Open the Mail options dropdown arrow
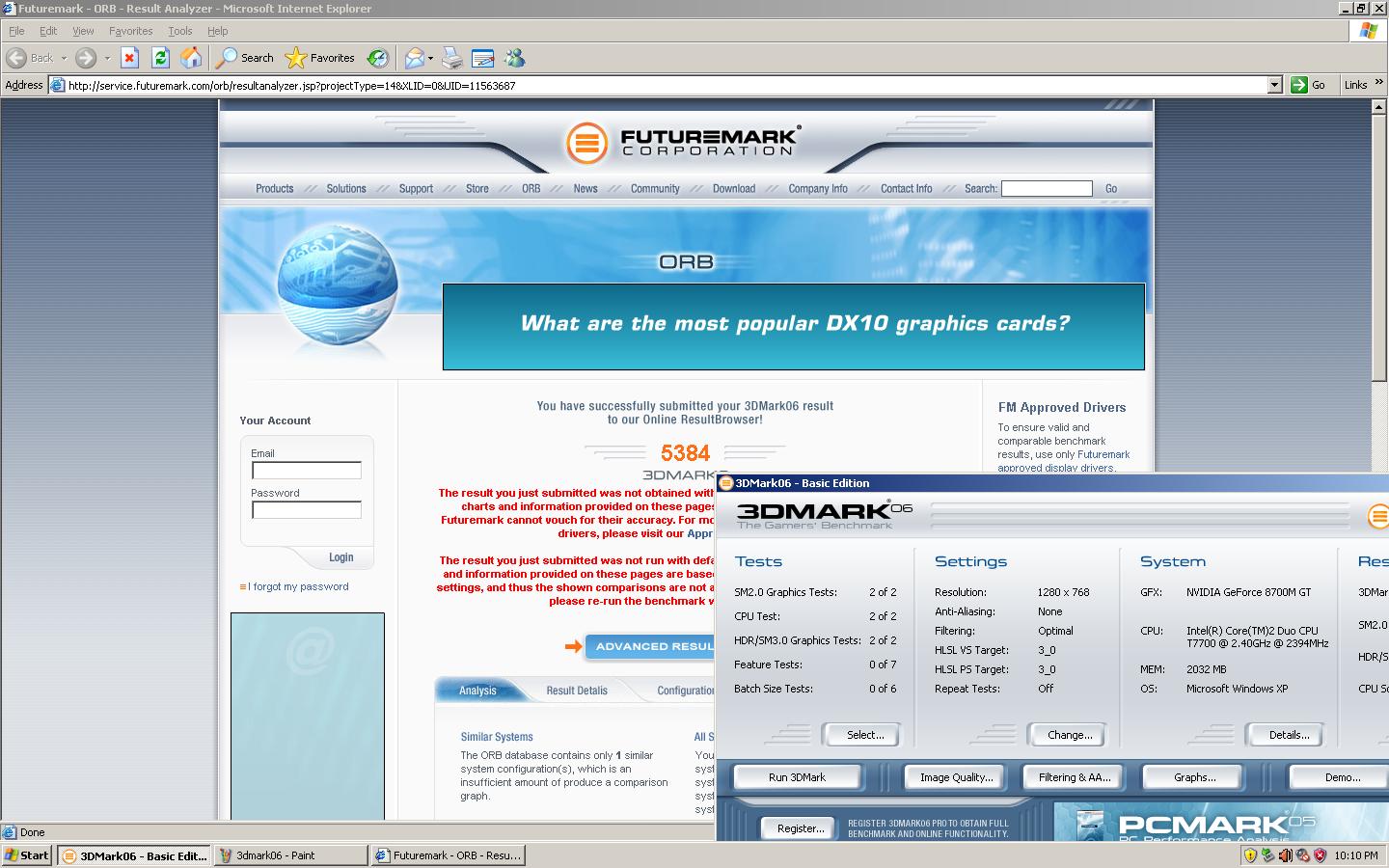 [x=430, y=58]
